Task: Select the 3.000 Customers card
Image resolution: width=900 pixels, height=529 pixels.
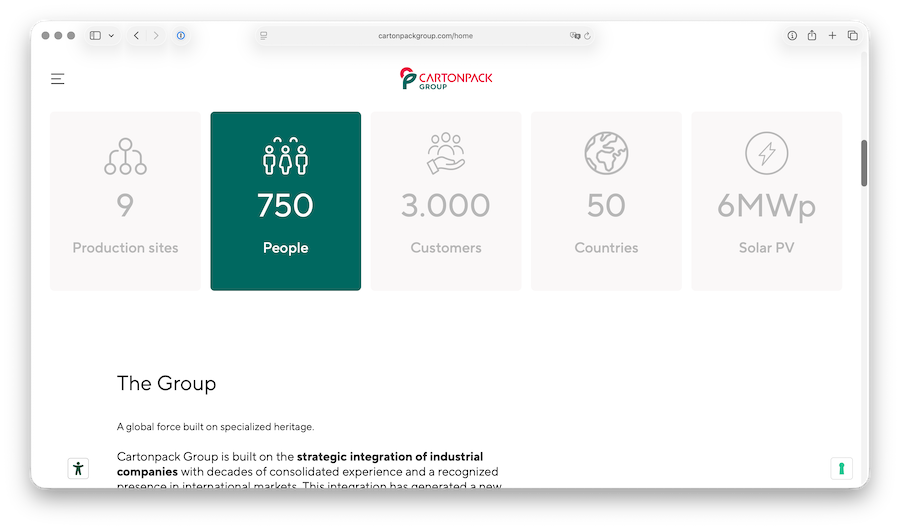Action: click(x=446, y=201)
